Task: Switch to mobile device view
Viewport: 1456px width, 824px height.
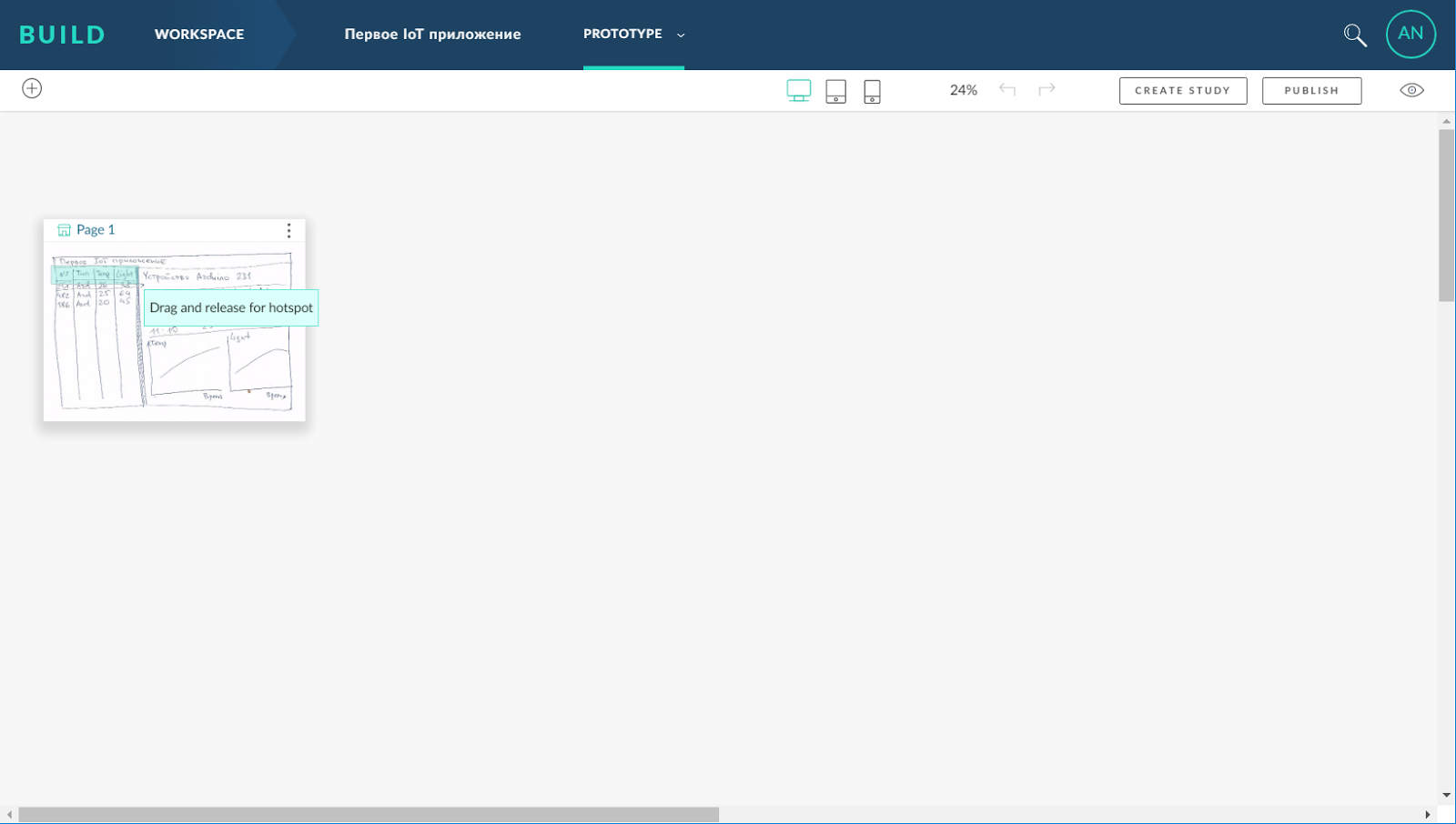Action: point(872,91)
